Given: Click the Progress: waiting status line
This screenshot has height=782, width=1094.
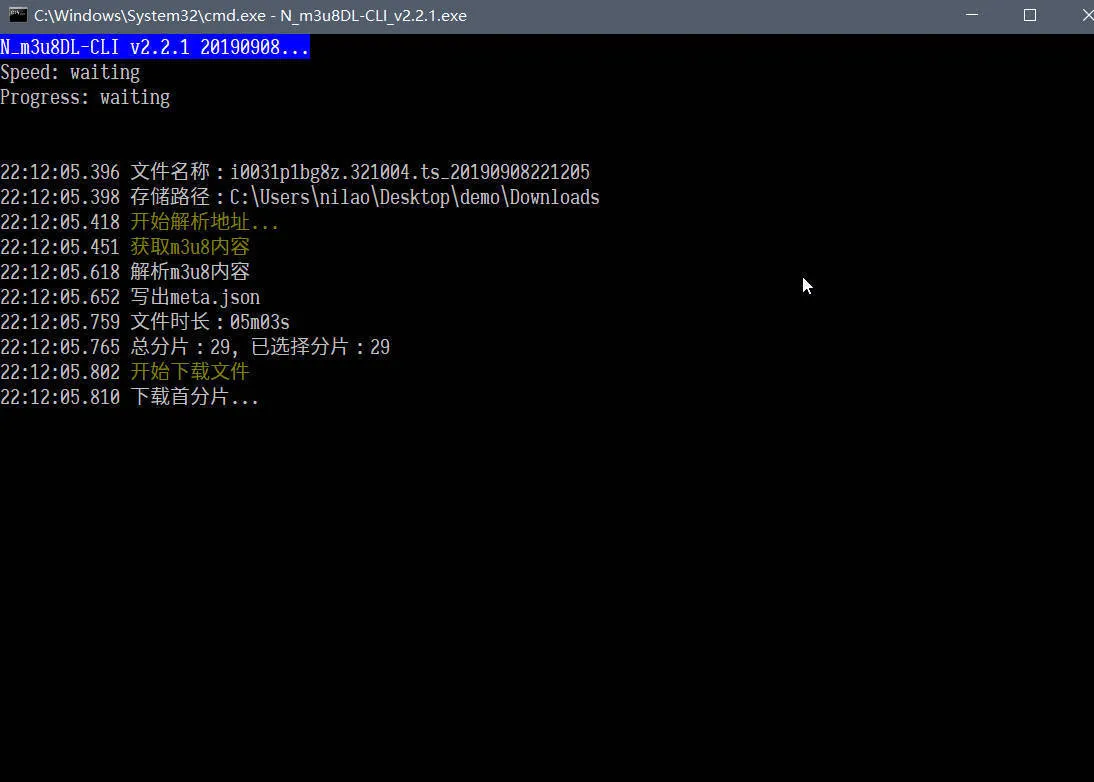Looking at the screenshot, I should pyautogui.click(x=85, y=97).
